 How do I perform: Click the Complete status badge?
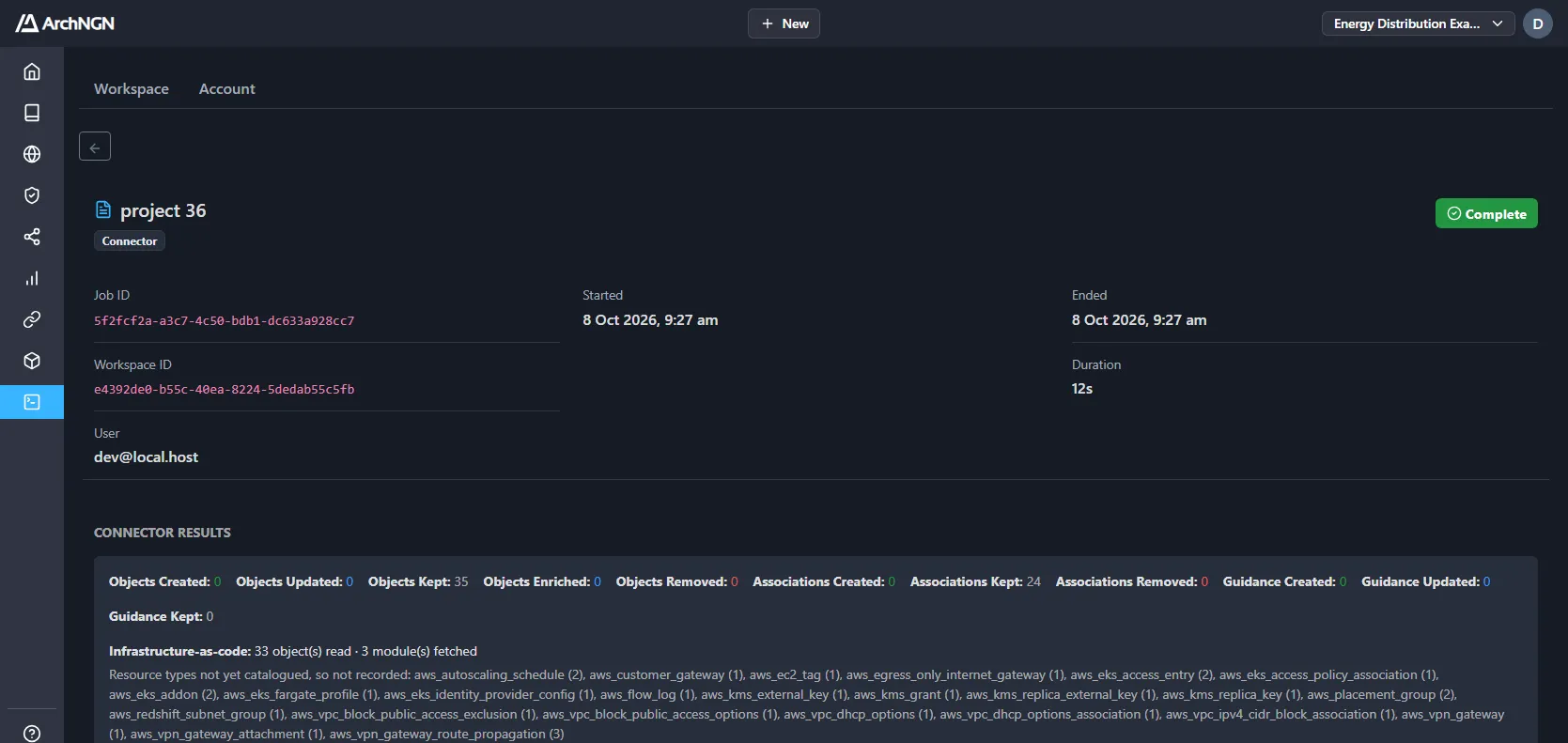coord(1486,213)
